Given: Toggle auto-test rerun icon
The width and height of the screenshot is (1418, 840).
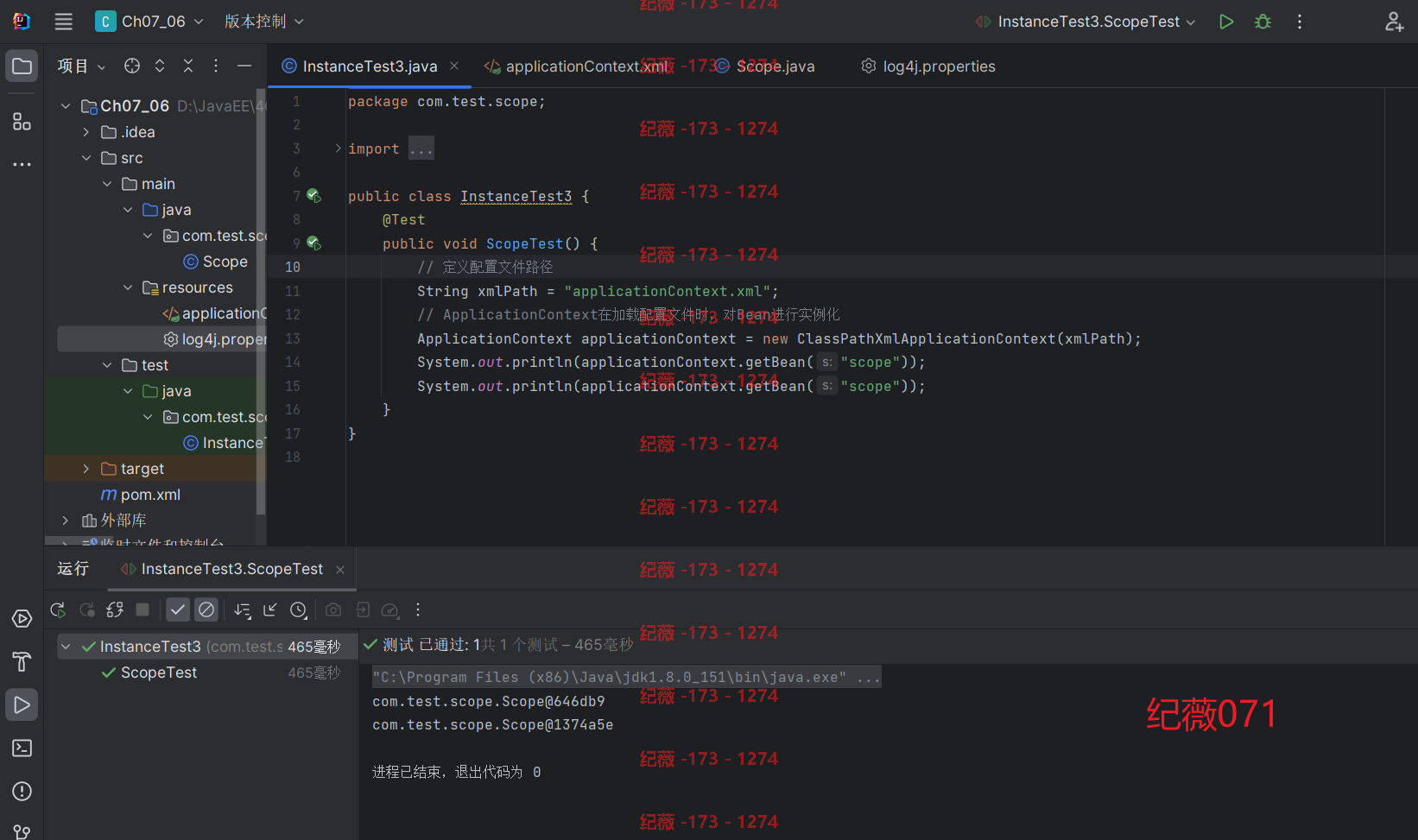Looking at the screenshot, I should pyautogui.click(x=115, y=609).
